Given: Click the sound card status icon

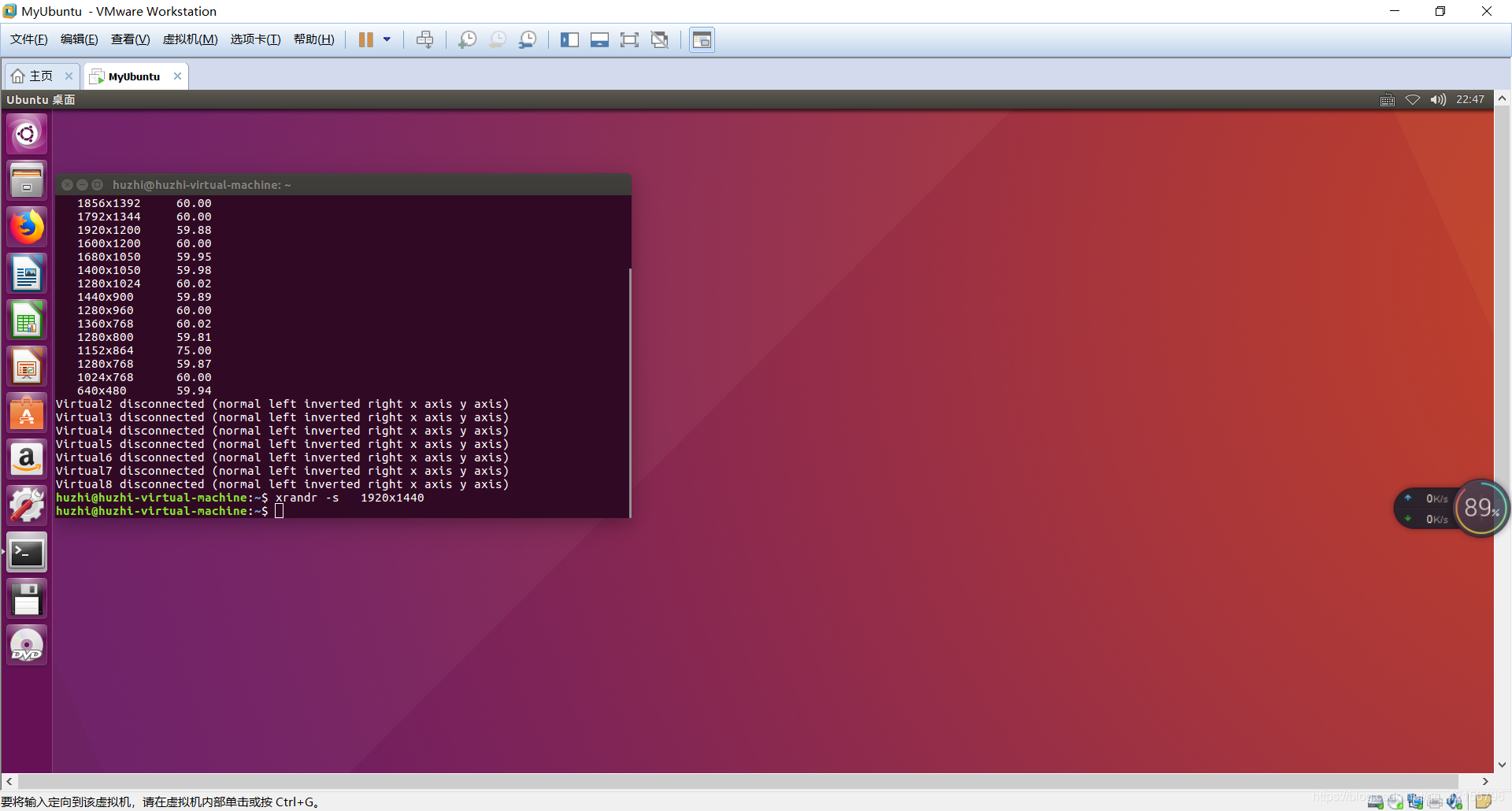Looking at the screenshot, I should [1455, 802].
